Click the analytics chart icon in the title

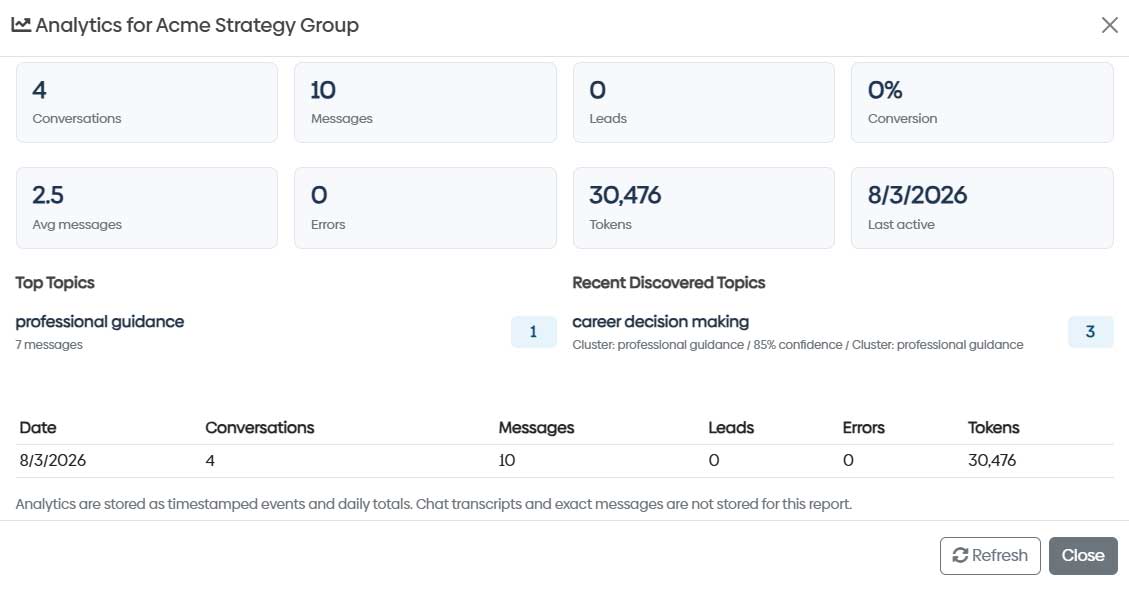21,25
